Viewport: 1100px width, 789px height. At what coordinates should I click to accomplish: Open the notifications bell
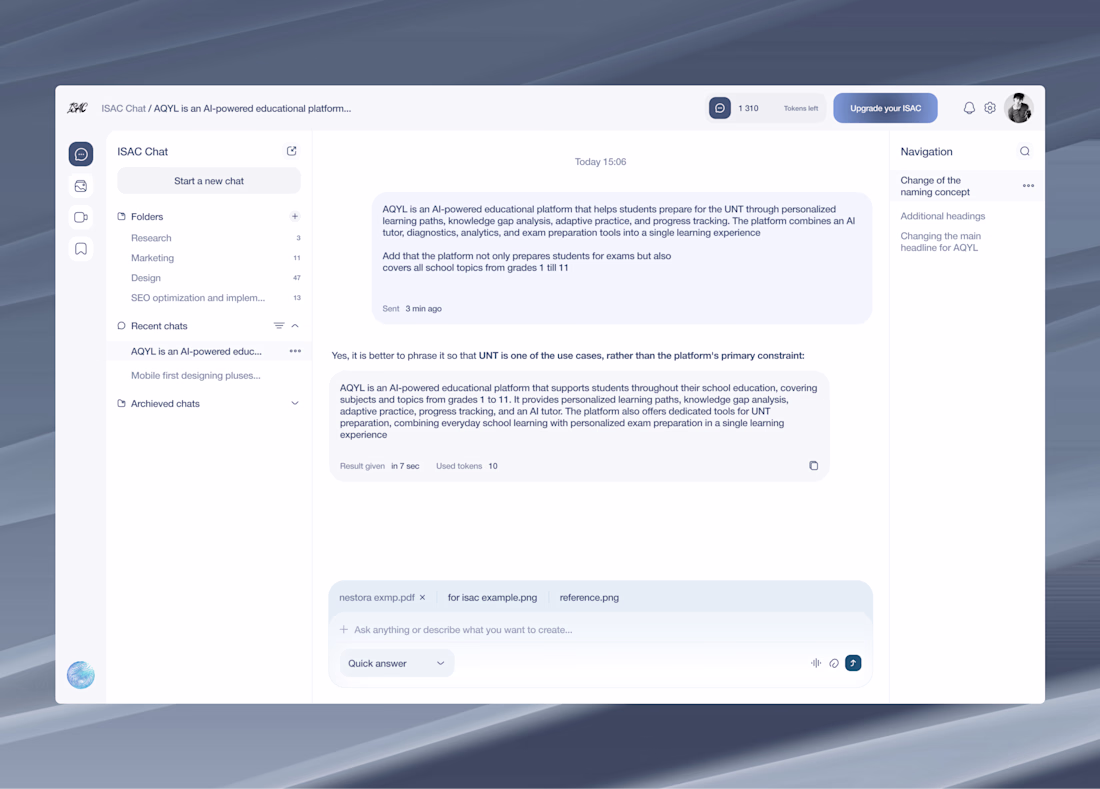click(969, 108)
